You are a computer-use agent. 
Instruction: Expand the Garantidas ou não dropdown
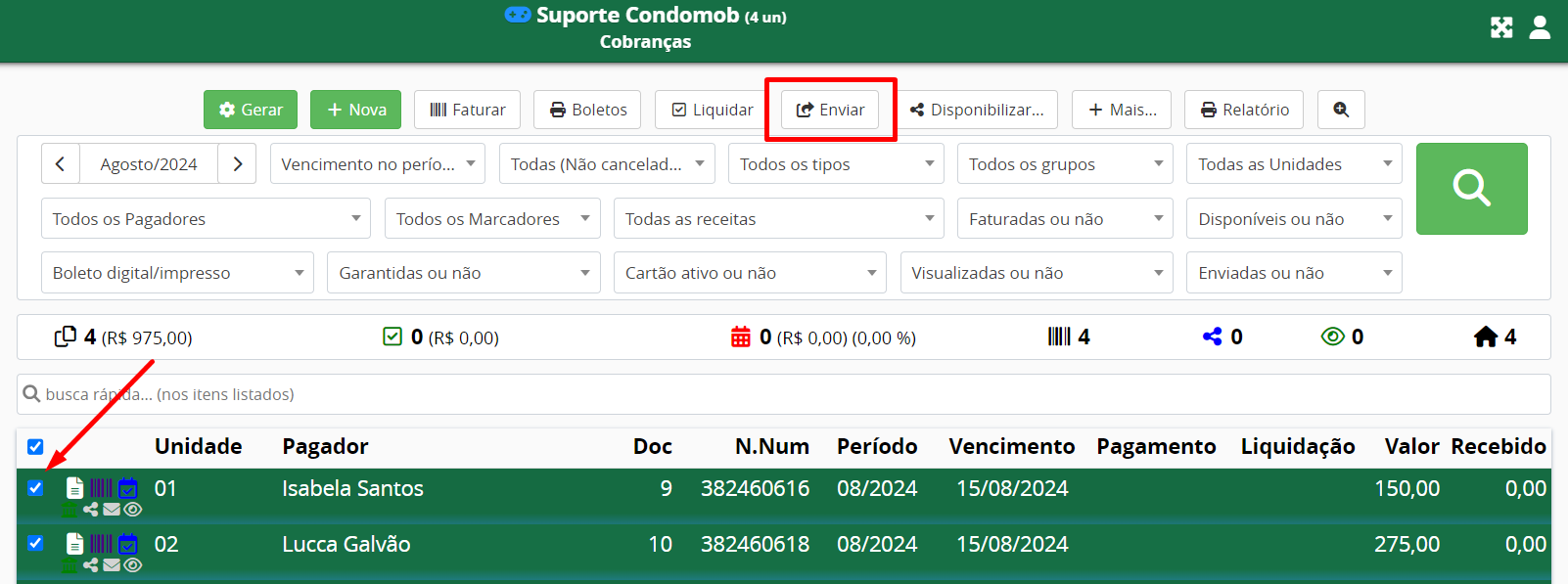[x=464, y=273]
